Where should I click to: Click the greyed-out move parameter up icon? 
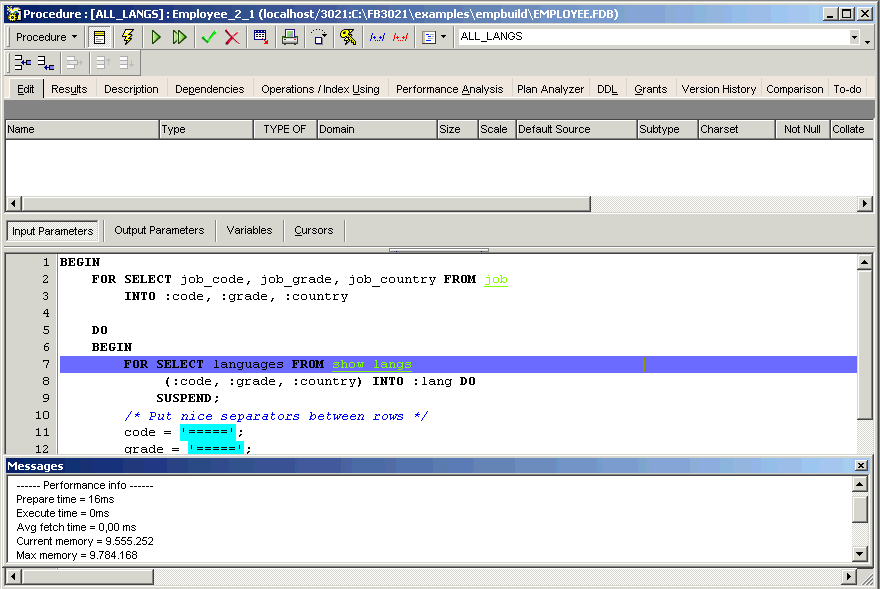(x=103, y=62)
